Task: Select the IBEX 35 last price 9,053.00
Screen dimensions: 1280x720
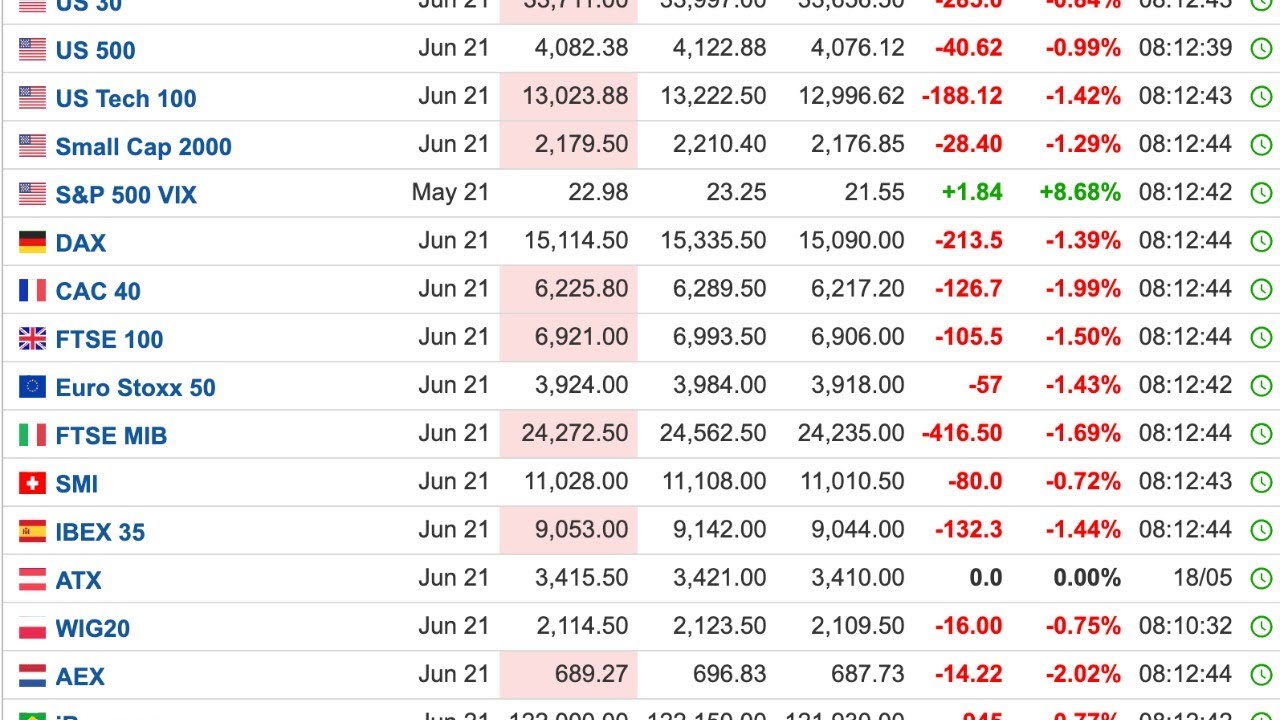Action: [581, 529]
